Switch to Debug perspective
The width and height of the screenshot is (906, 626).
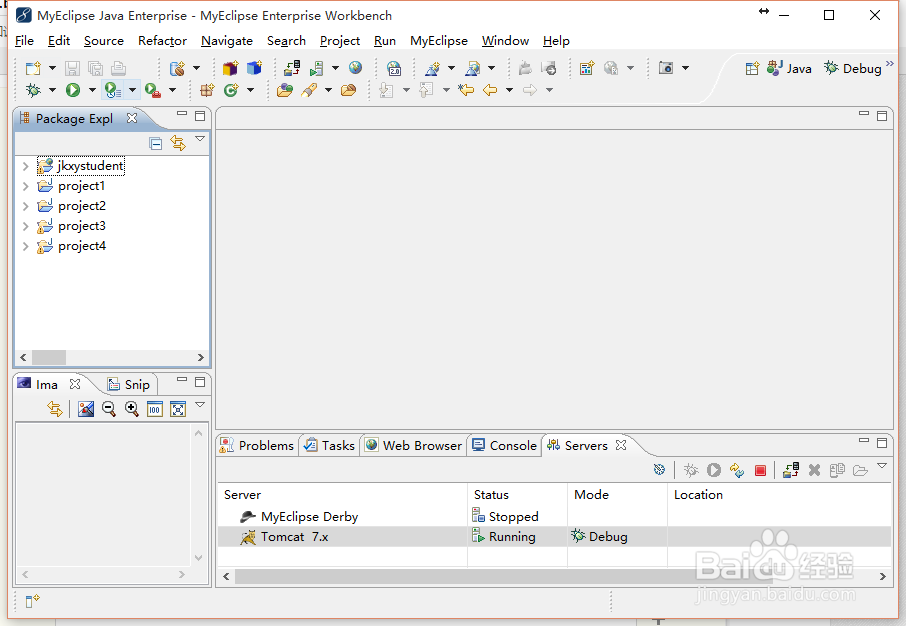tap(853, 68)
